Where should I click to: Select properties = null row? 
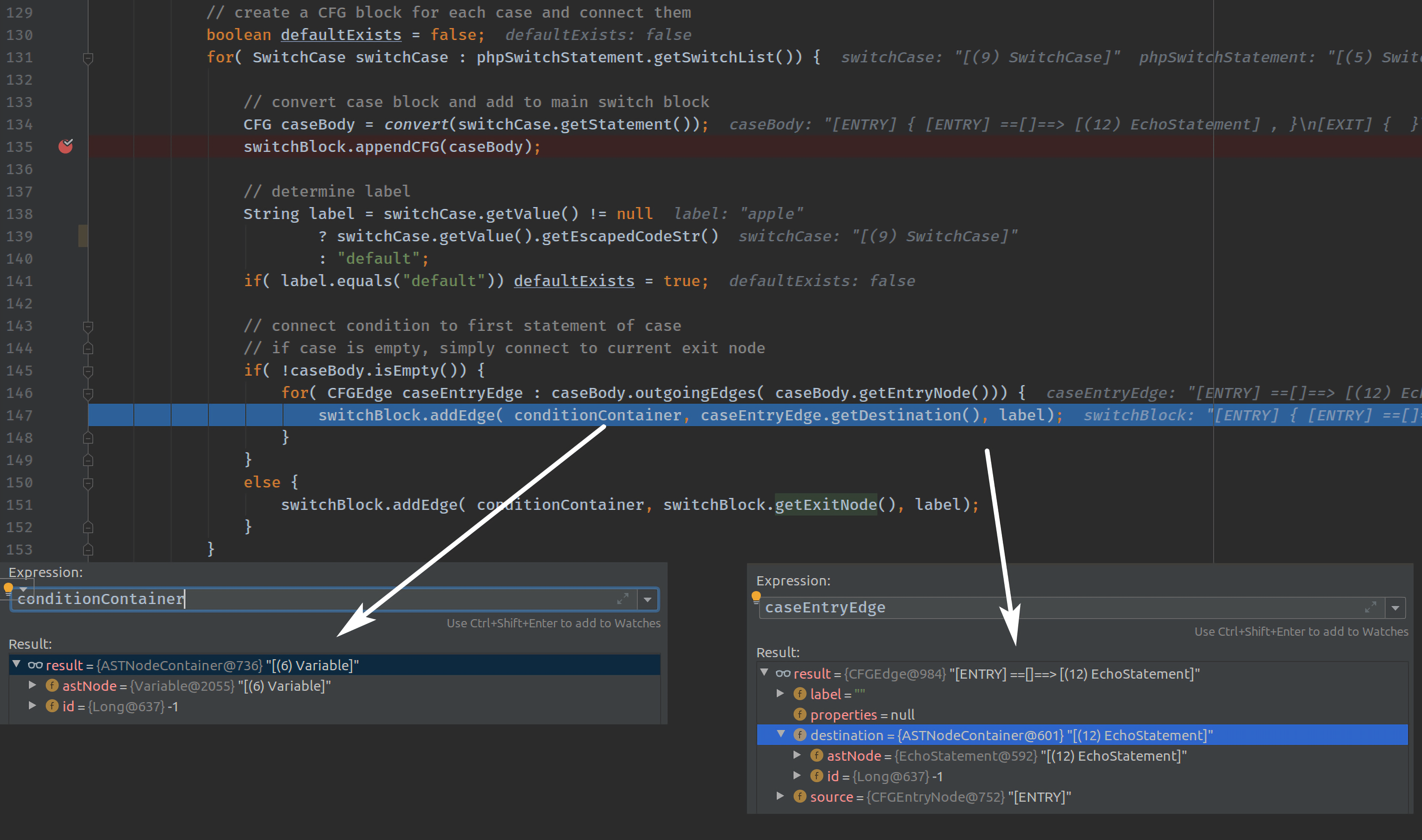coord(1082,714)
